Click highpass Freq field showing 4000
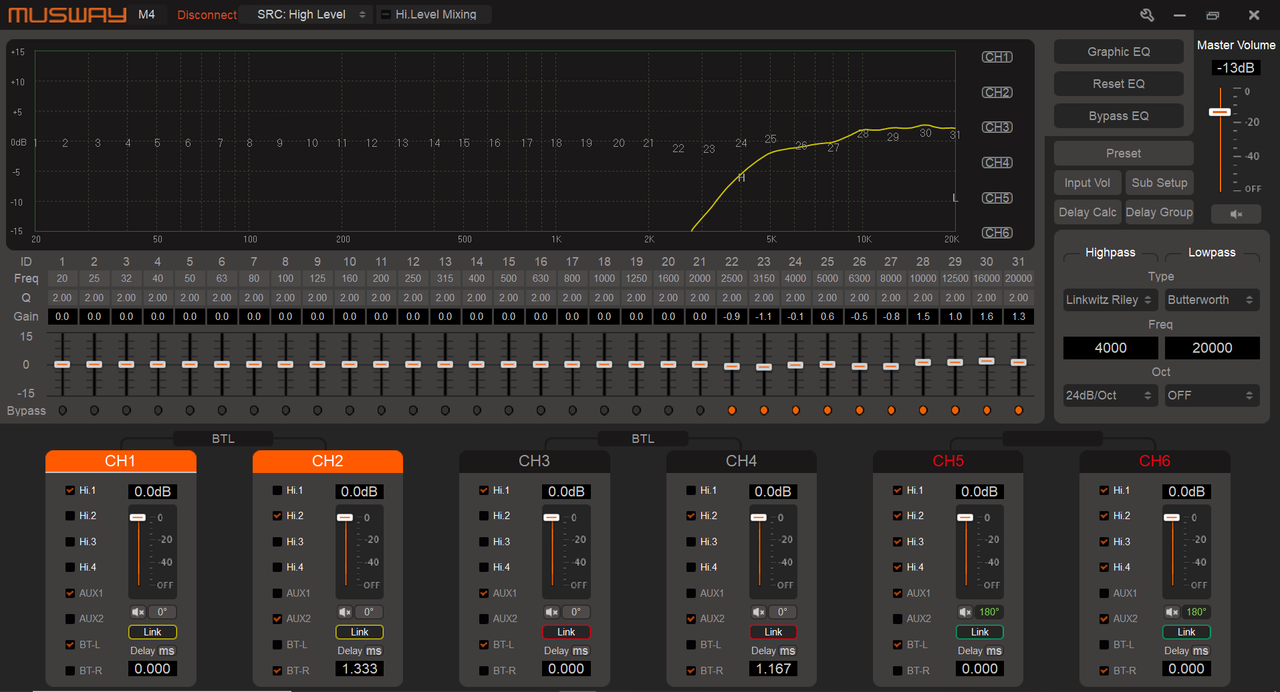This screenshot has width=1280, height=692. tap(1110, 348)
